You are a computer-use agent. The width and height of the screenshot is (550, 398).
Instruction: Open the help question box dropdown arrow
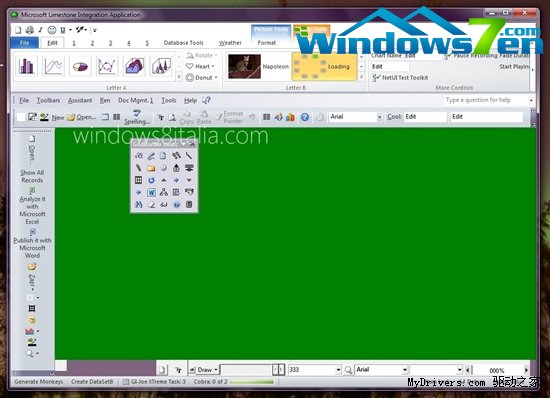[x=531, y=100]
